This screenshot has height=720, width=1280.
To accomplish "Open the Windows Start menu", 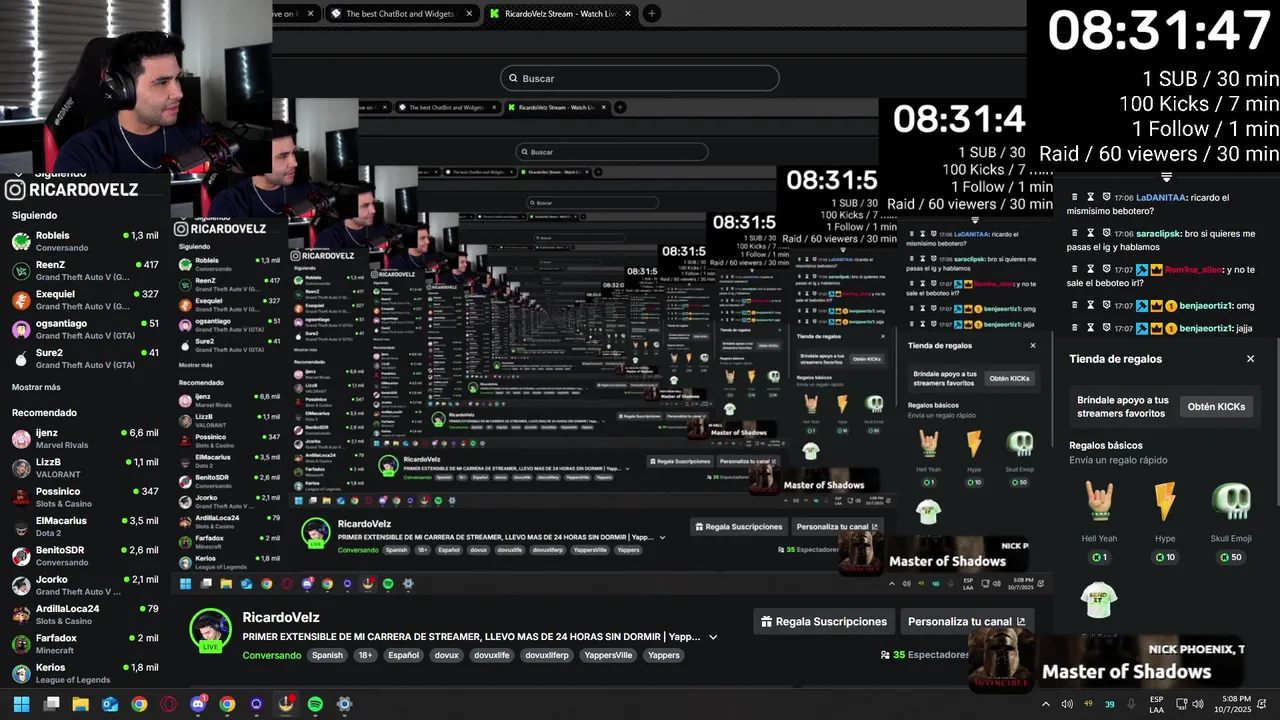I will tap(21, 704).
